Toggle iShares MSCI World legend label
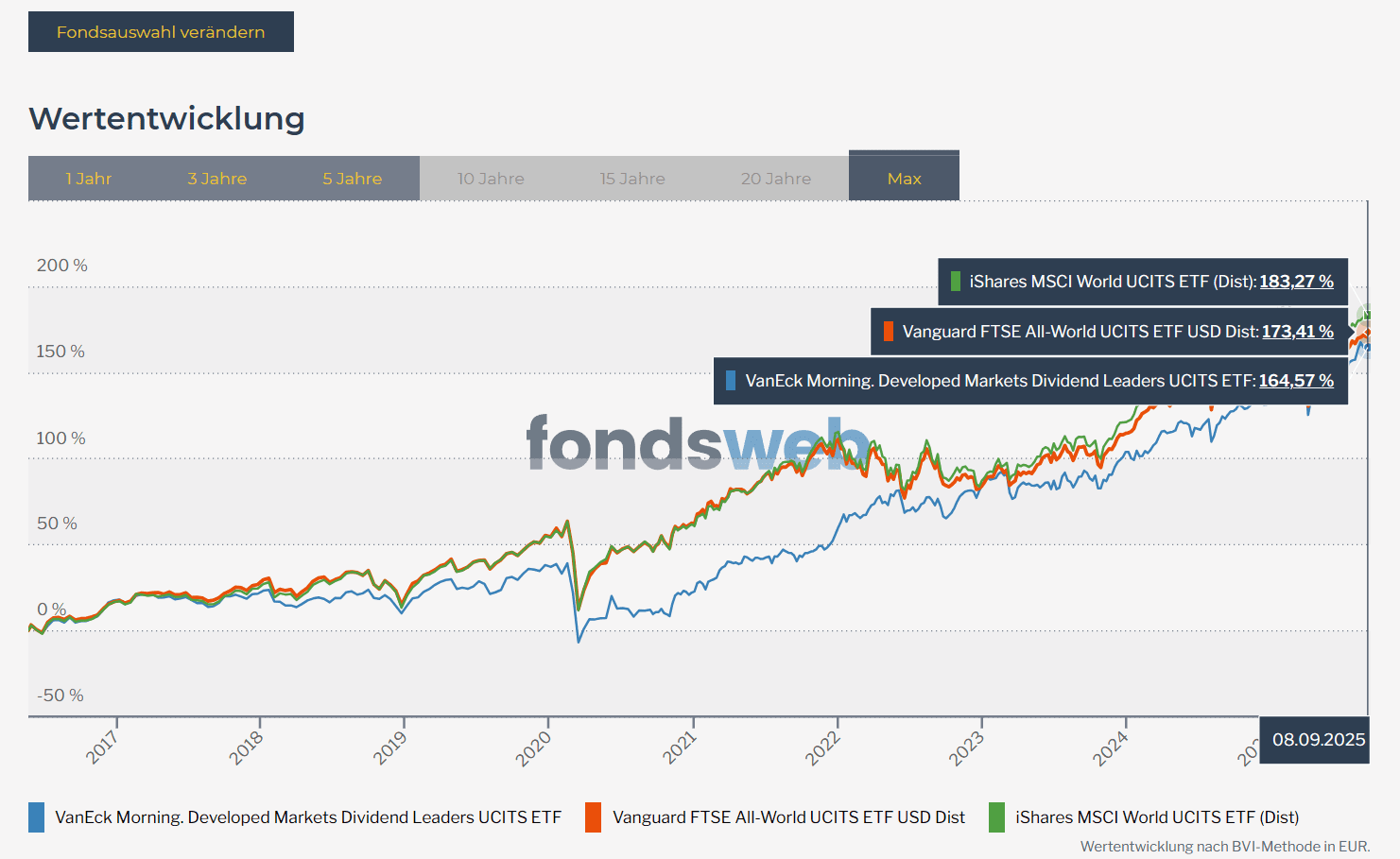The width and height of the screenshot is (1400, 859). tap(1157, 817)
